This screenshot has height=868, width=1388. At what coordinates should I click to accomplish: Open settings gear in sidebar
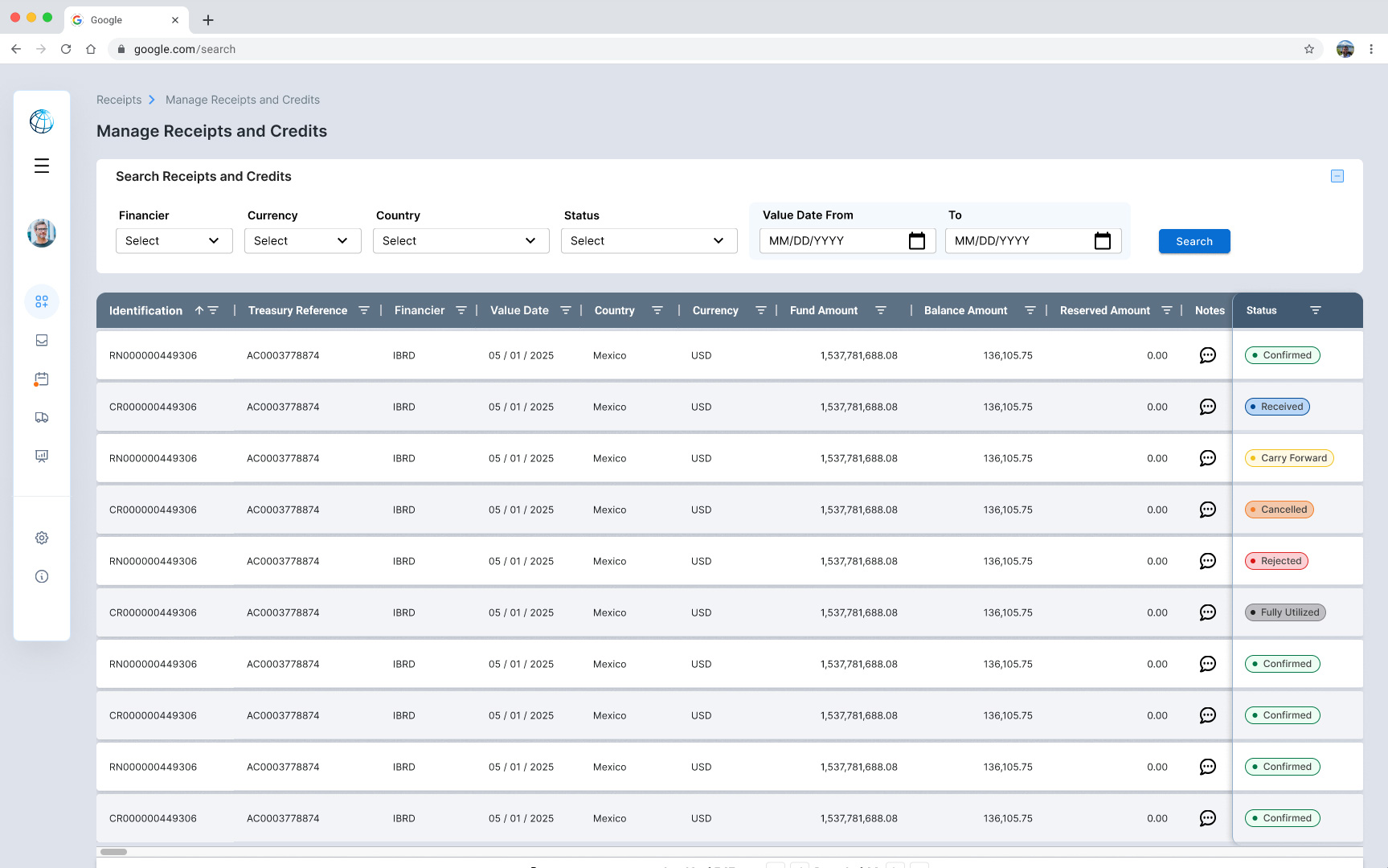(42, 538)
